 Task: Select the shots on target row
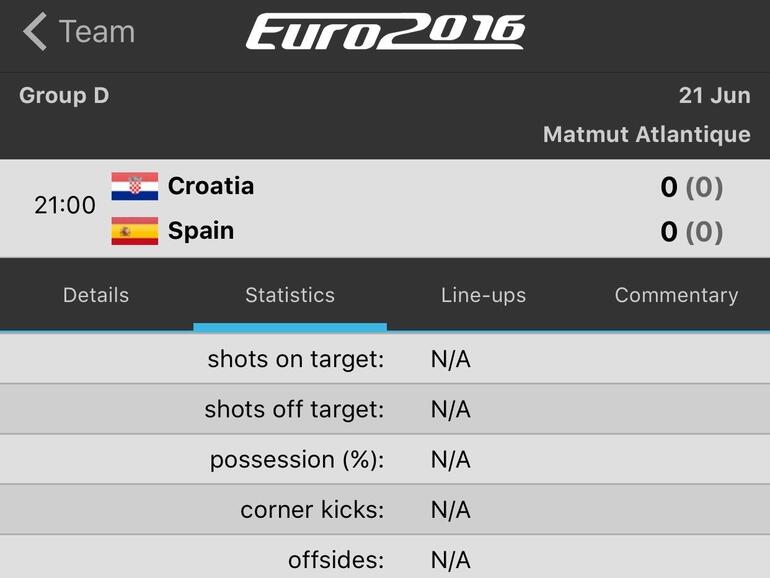385,360
